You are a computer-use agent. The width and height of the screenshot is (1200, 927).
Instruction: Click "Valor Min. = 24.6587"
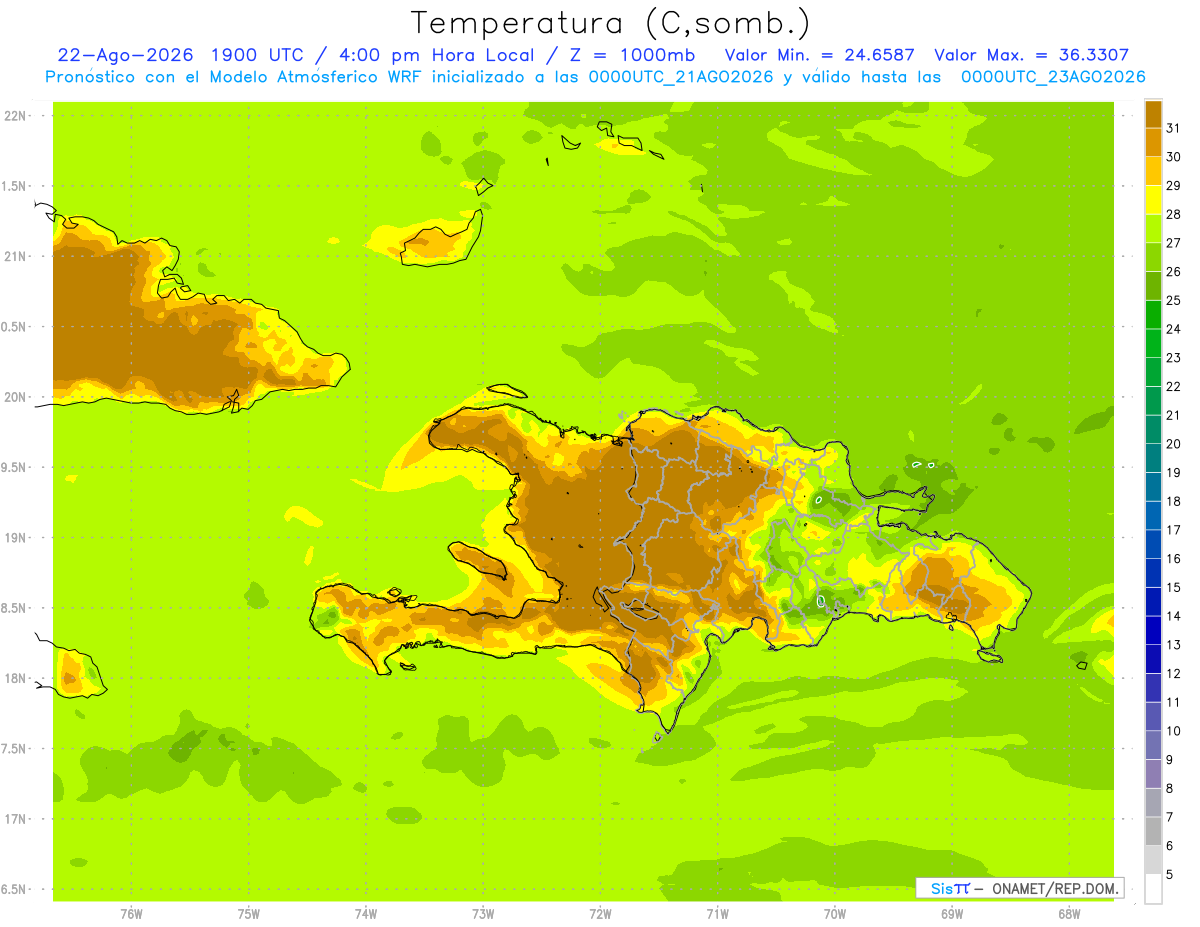820,55
